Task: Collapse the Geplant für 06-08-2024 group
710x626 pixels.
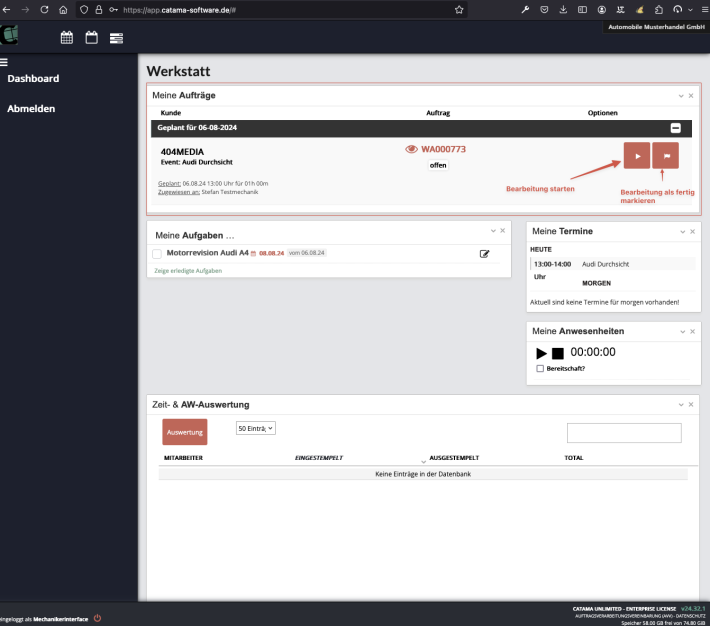Action: click(x=676, y=128)
